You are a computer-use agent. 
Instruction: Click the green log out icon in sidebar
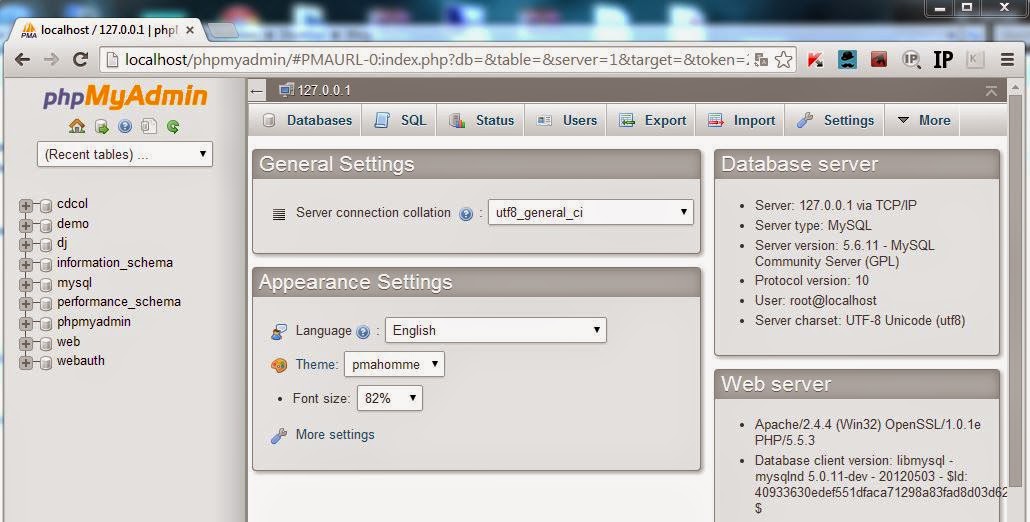coord(101,127)
